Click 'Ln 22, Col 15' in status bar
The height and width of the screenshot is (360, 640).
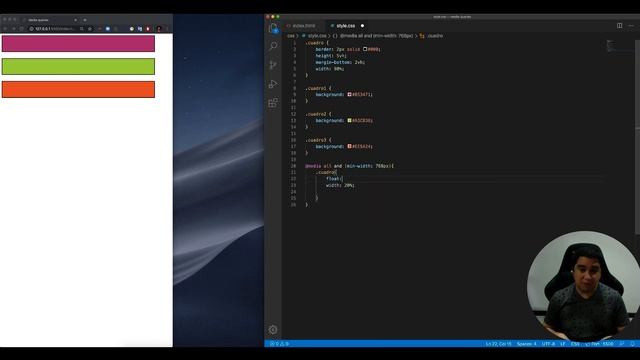[x=498, y=344]
